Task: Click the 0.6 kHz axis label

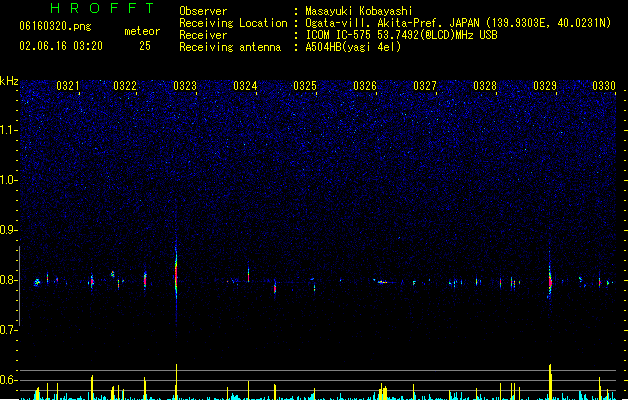Action: click(9, 380)
